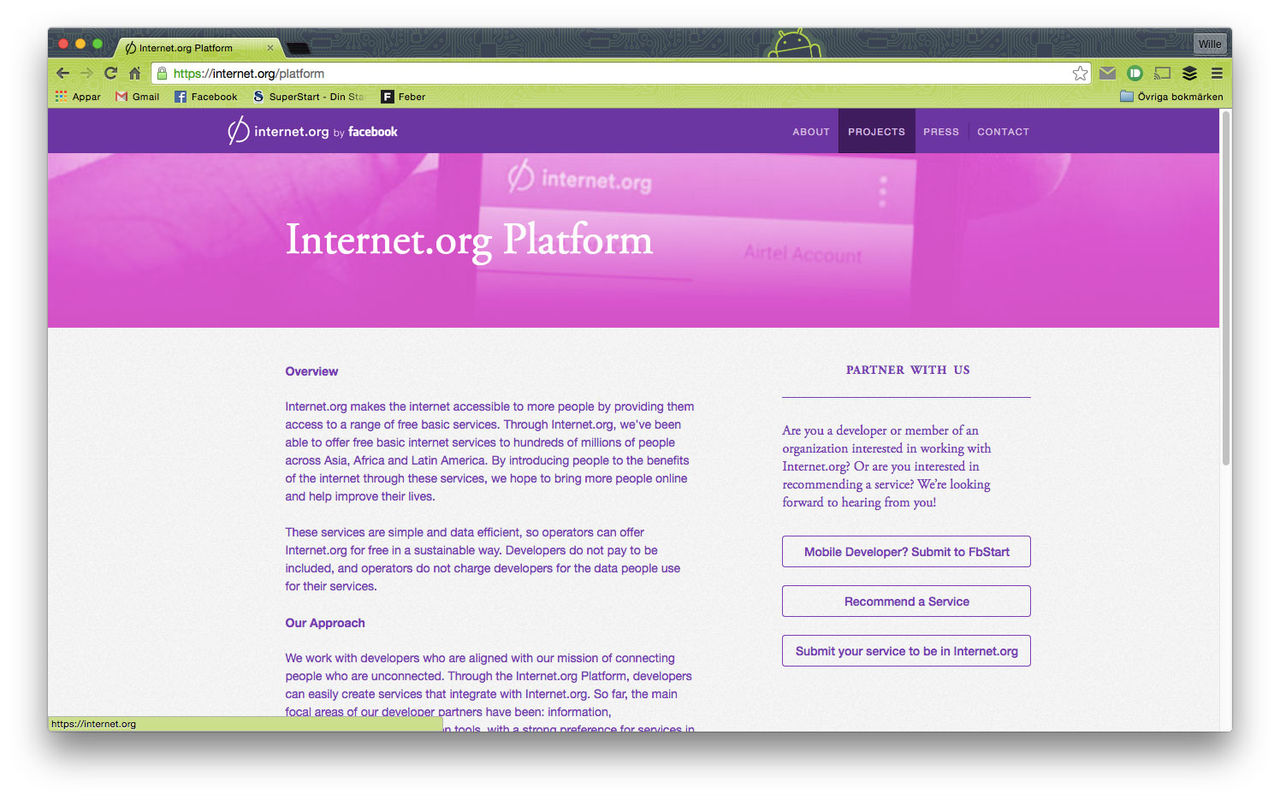Click the Recommend a Service button

point(906,601)
